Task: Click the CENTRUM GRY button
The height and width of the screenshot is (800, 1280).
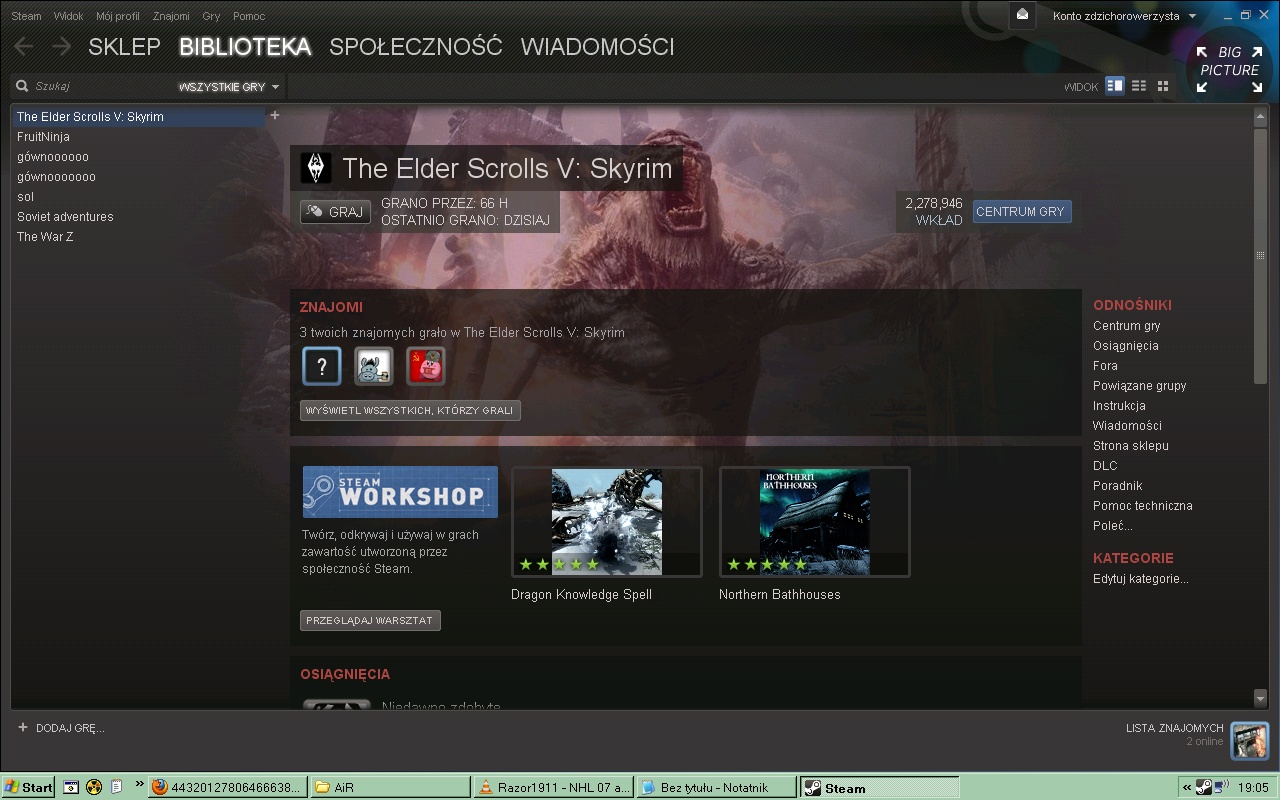Action: click(x=1021, y=212)
